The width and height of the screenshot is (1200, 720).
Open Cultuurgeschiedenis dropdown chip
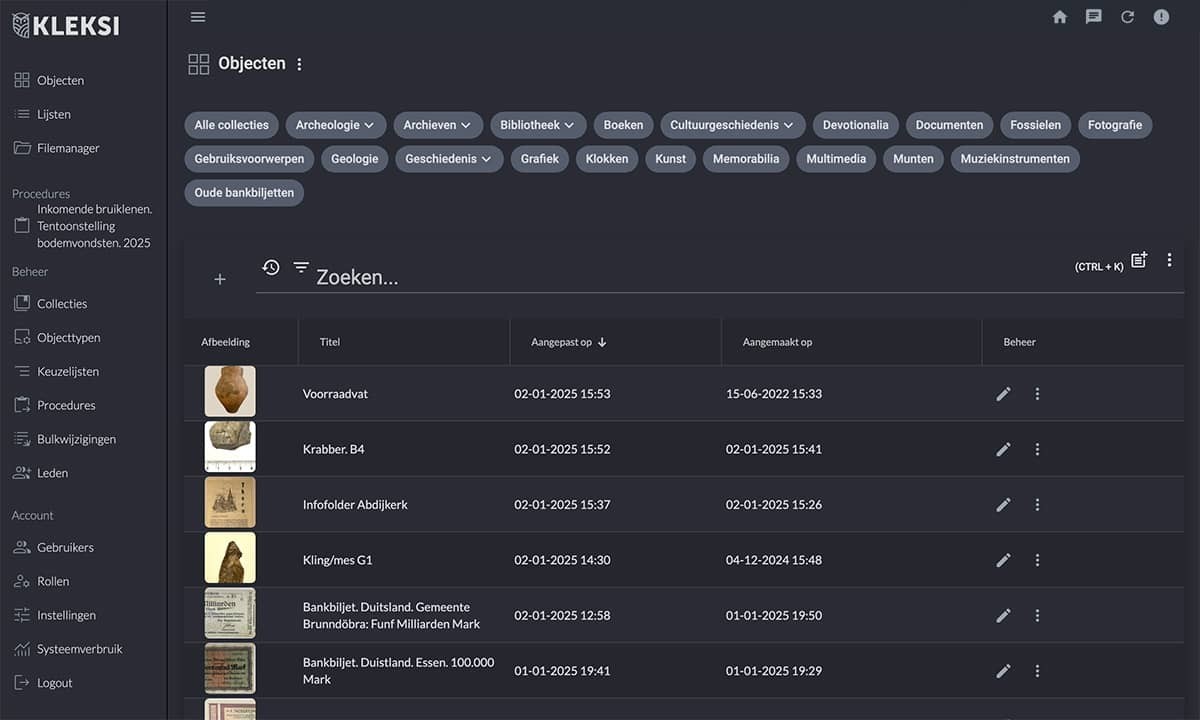(732, 125)
